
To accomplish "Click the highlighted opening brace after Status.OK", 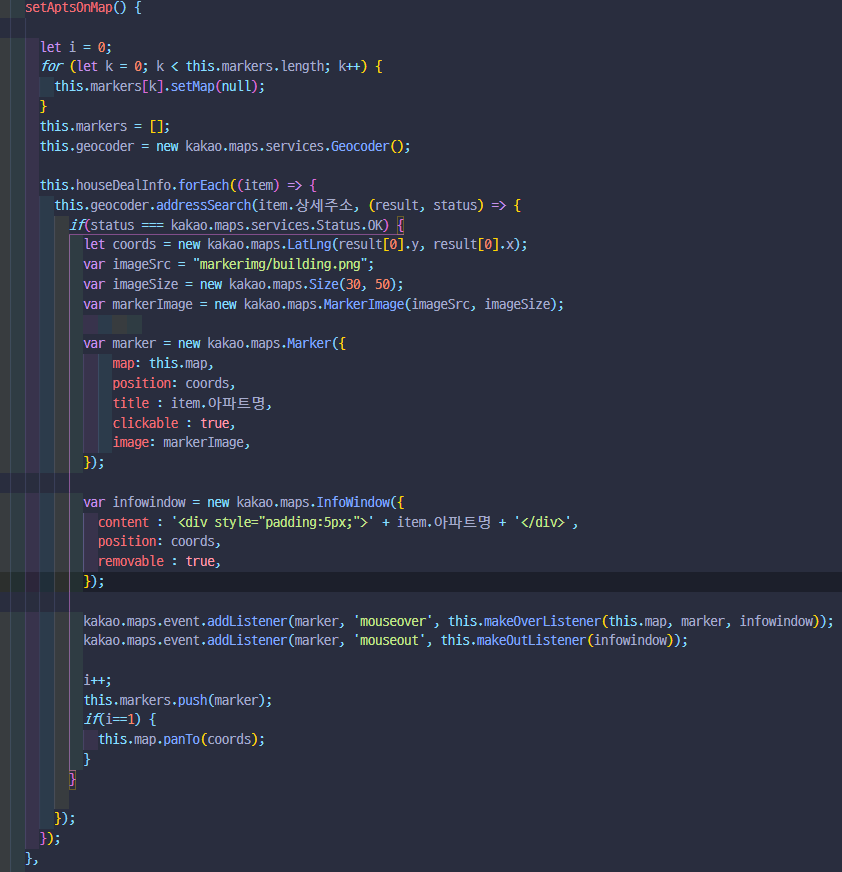I will click(x=400, y=225).
